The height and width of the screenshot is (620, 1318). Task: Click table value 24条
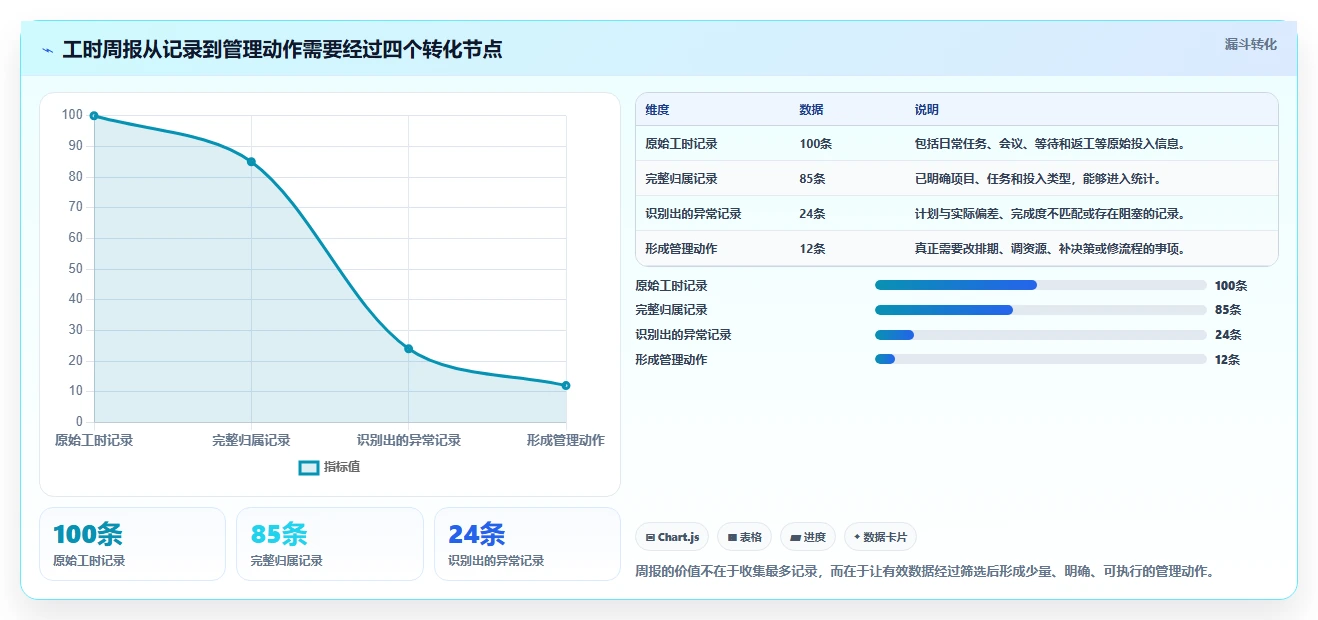(x=812, y=214)
